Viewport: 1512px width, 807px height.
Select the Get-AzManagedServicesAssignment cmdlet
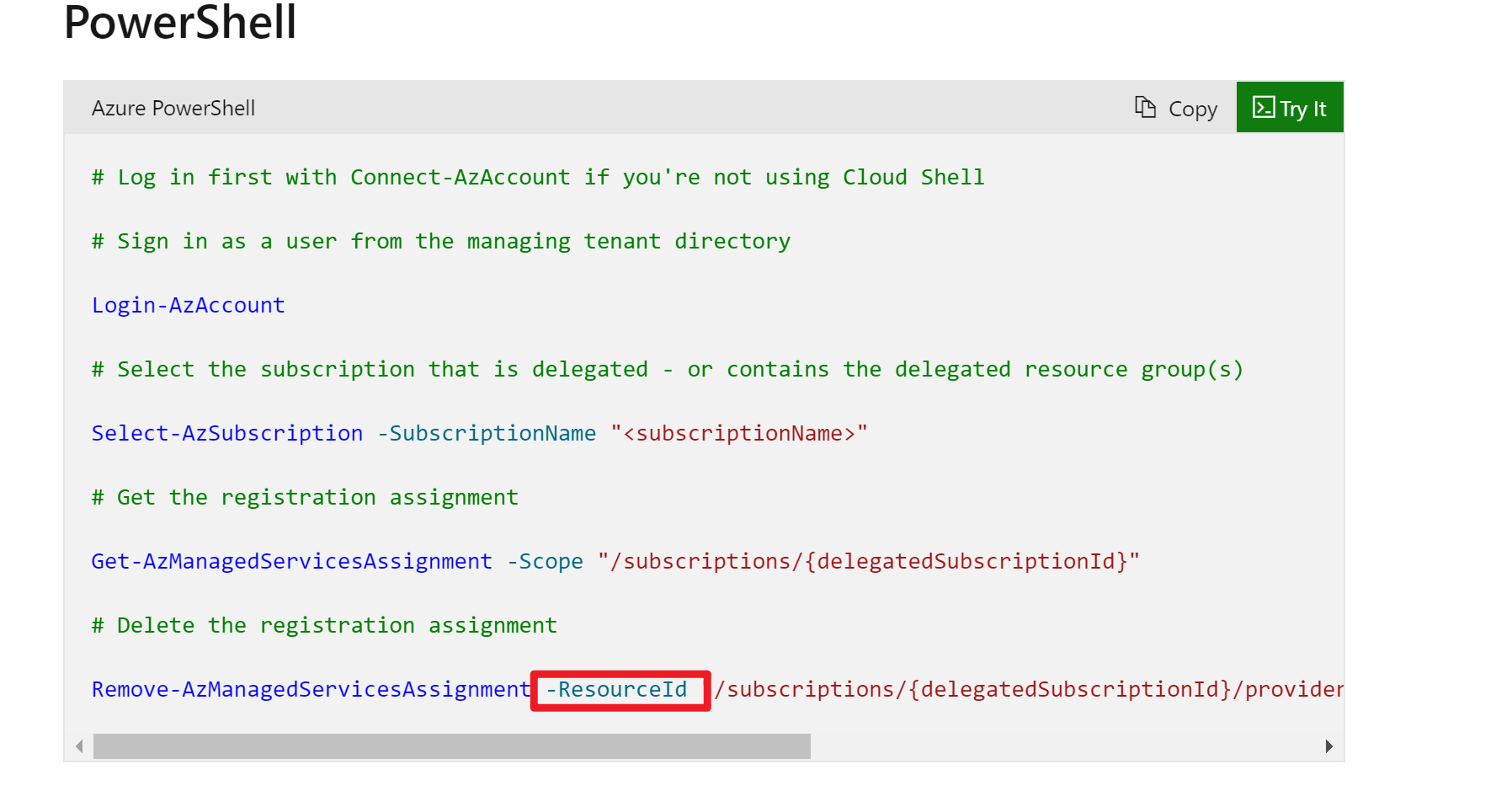tap(291, 561)
